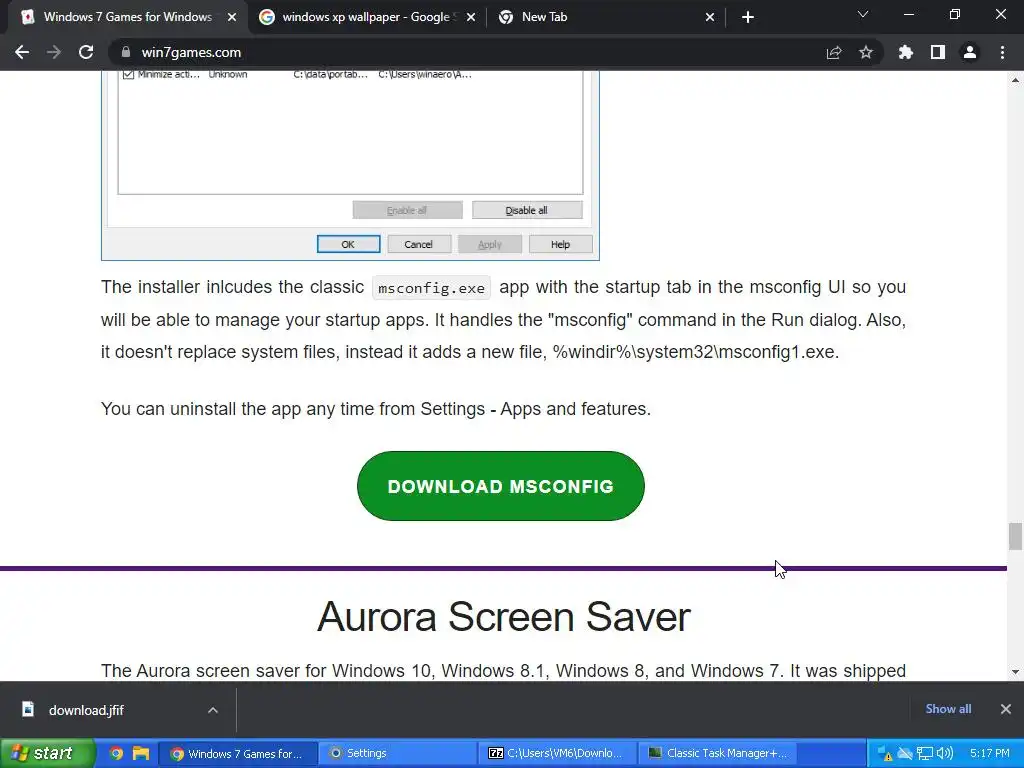Image resolution: width=1024 pixels, height=768 pixels.
Task: Click Enable all in the msconfig screenshot
Action: (x=407, y=210)
